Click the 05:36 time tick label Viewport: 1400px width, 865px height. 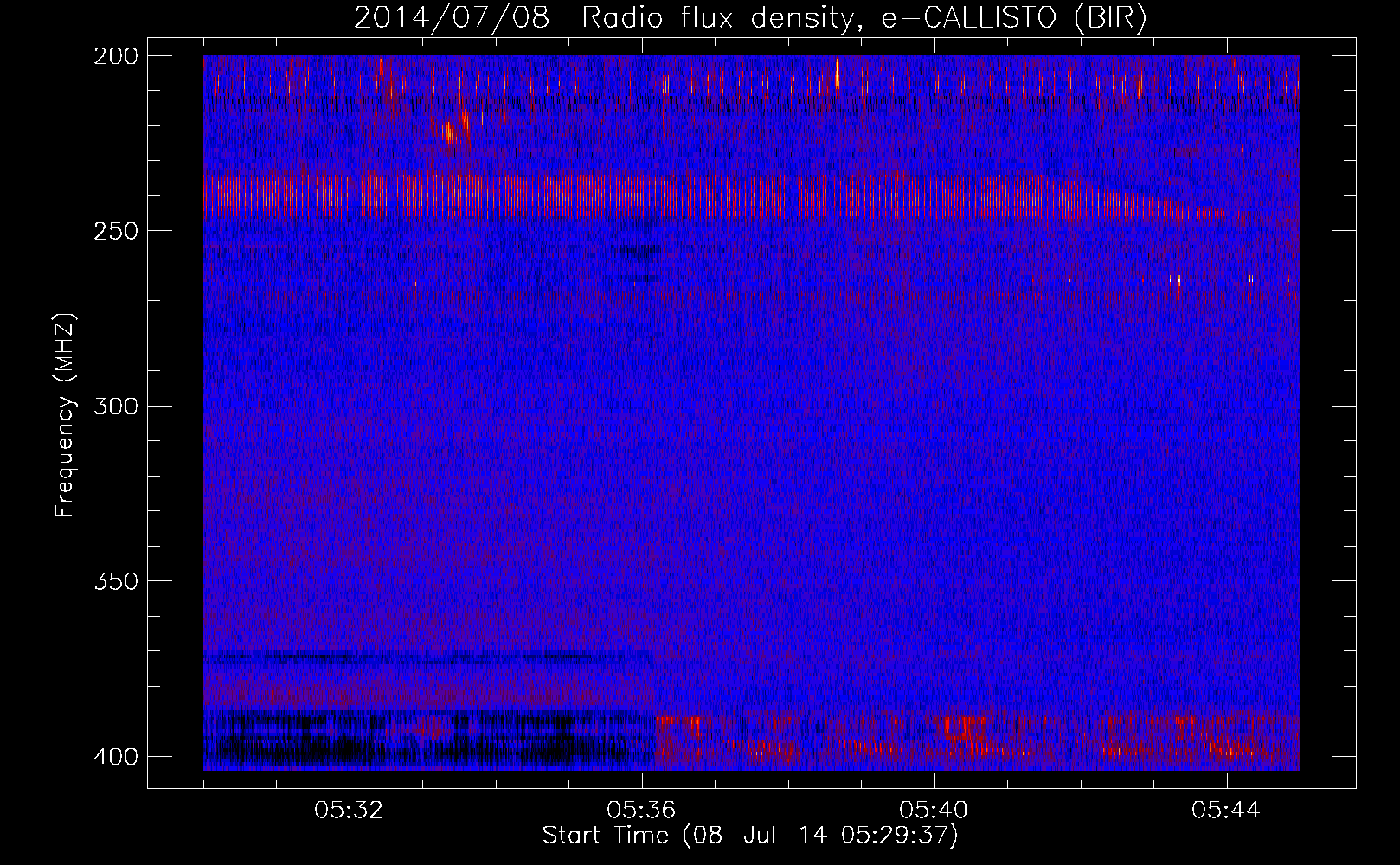tap(641, 811)
